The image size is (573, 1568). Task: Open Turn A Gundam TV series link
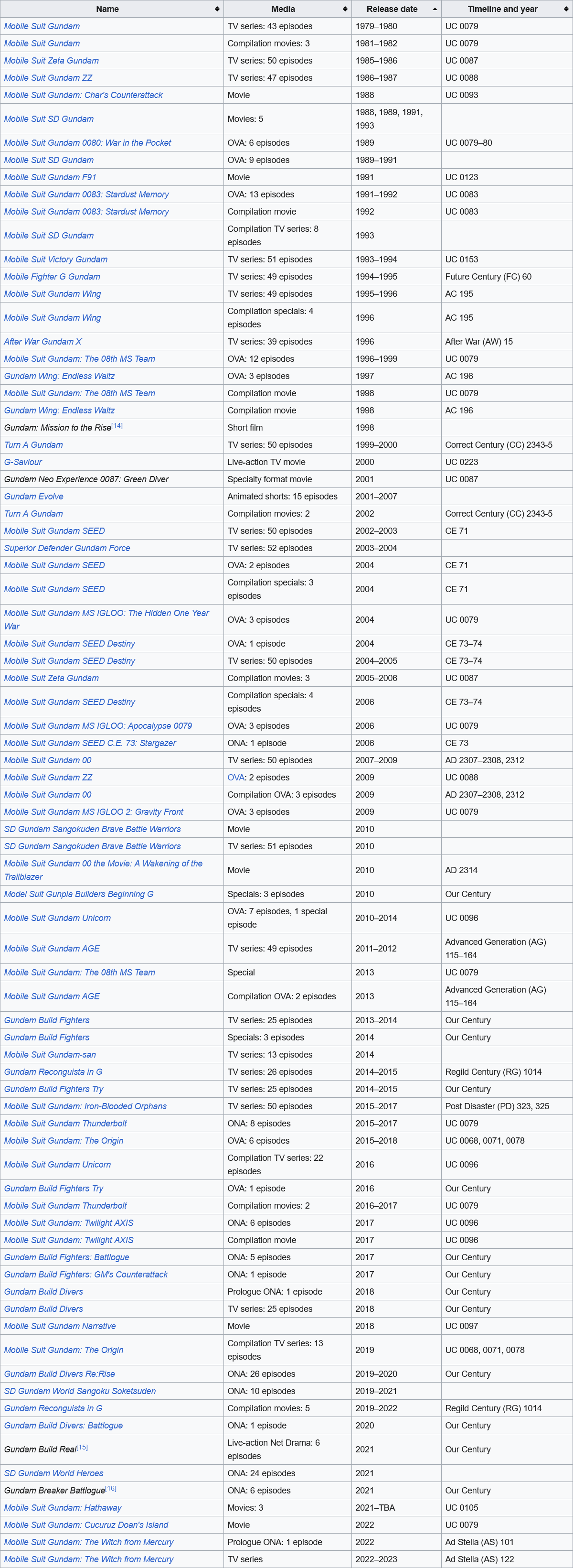pos(33,445)
